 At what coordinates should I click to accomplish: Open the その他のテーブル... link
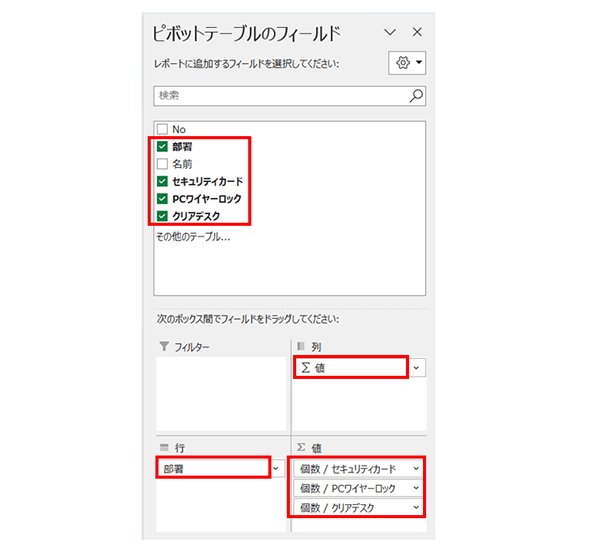pyautogui.click(x=193, y=237)
